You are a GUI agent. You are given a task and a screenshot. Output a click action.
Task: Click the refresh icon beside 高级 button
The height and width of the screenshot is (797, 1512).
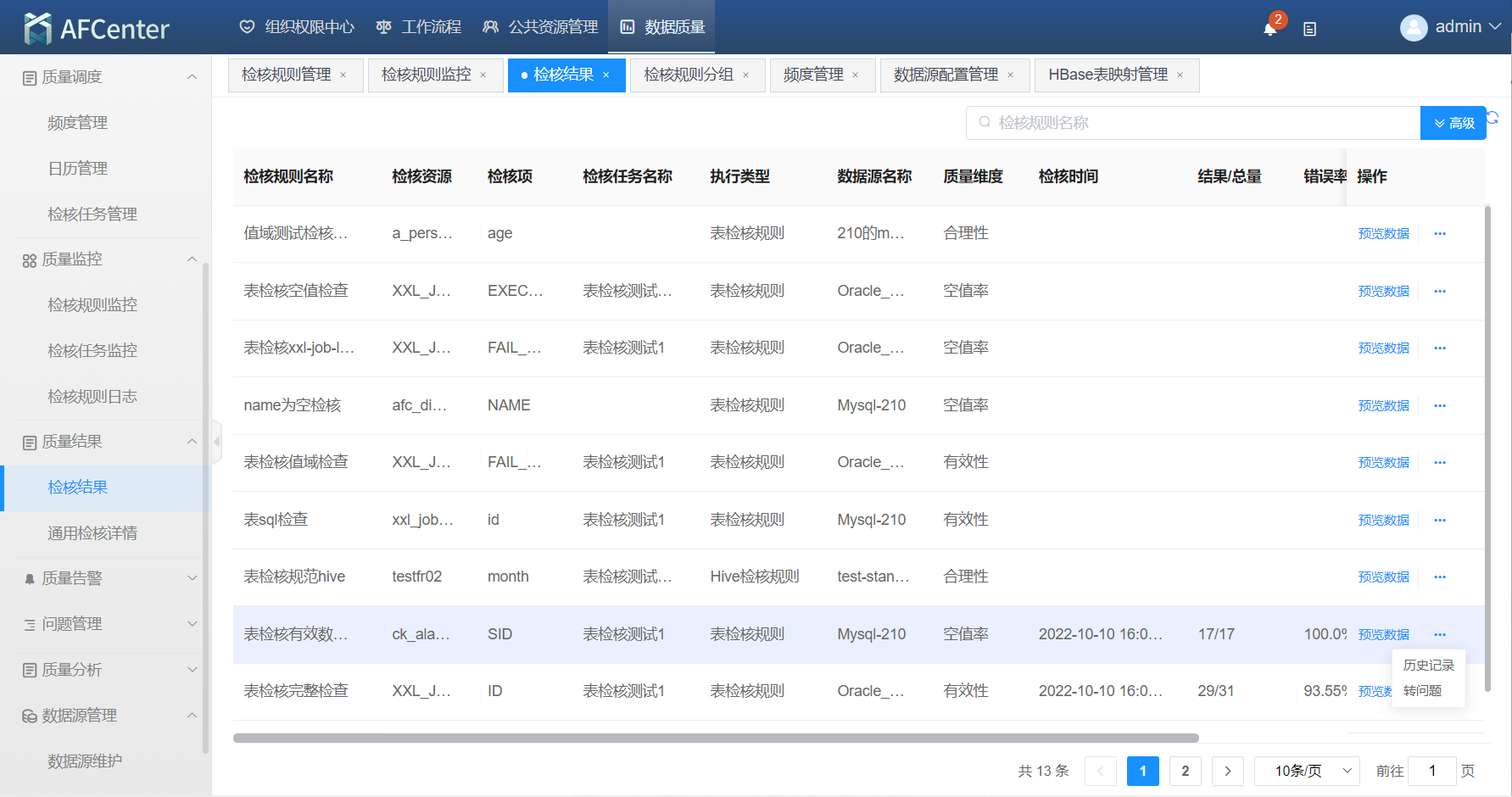[x=1493, y=118]
